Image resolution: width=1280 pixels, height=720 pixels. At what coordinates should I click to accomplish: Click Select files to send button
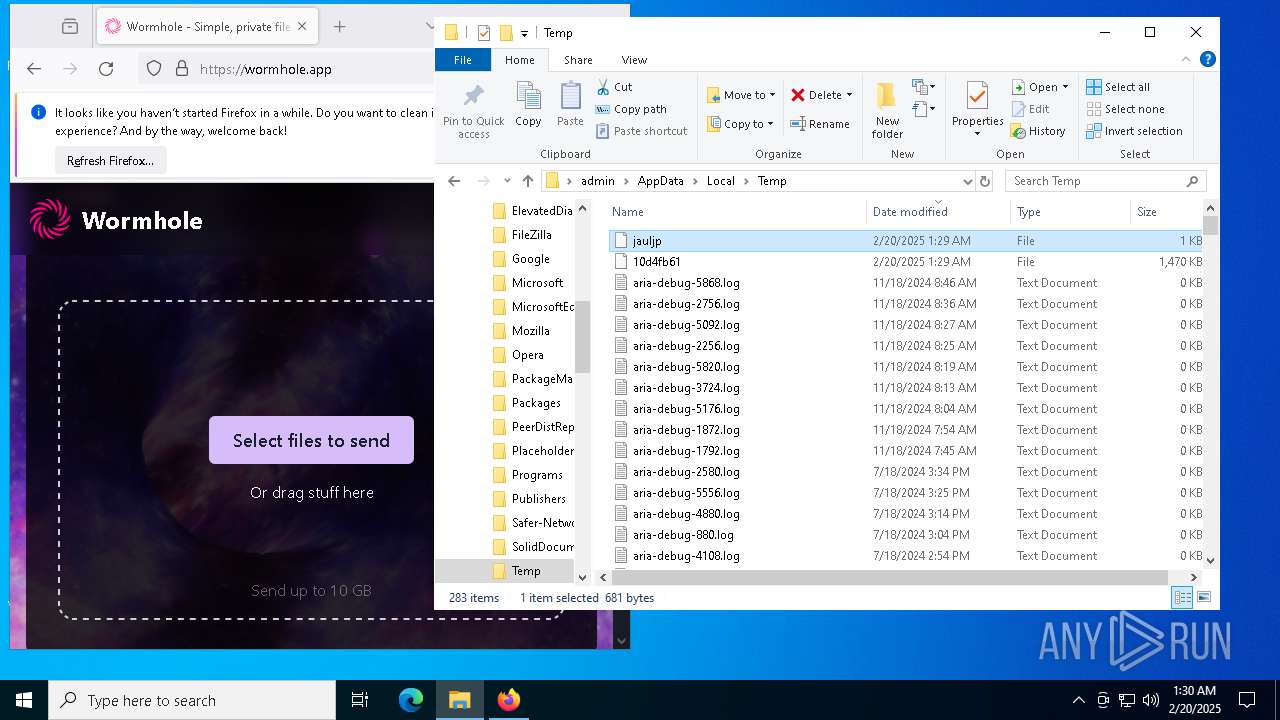pyautogui.click(x=311, y=440)
